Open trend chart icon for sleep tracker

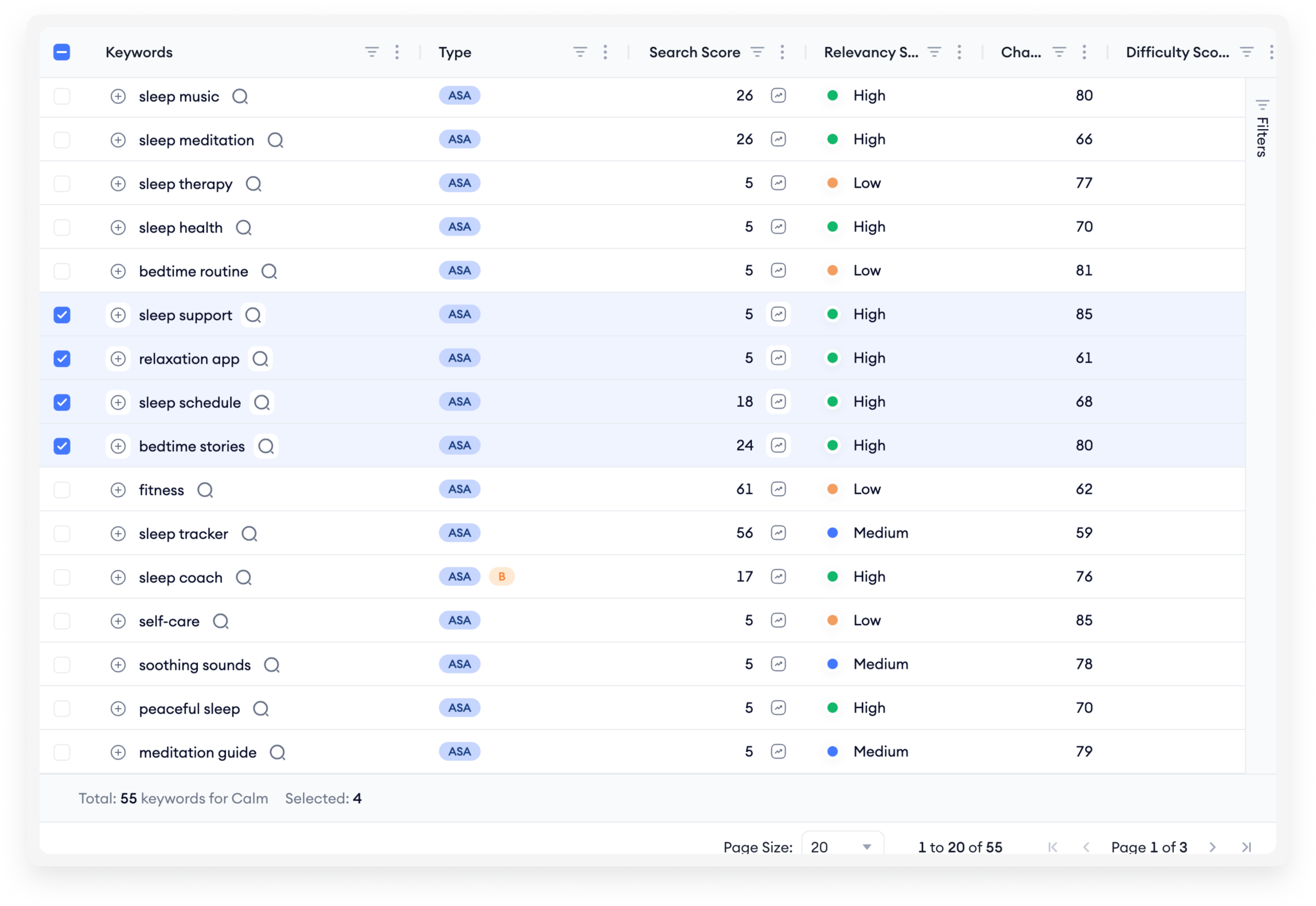778,533
